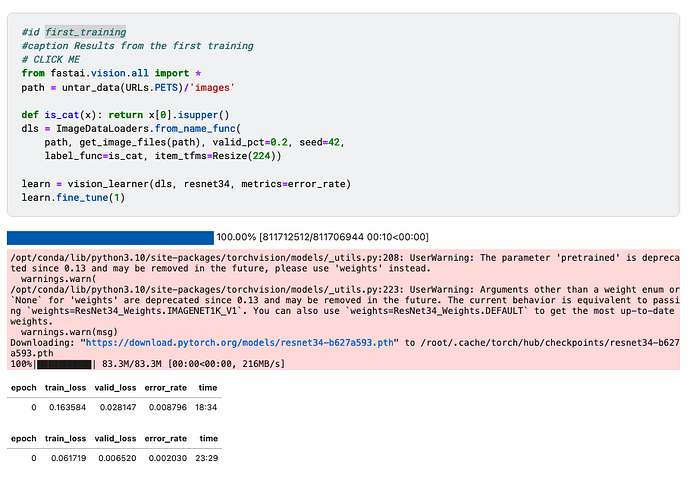This screenshot has height=477, width=690.
Task: Click the '# CLICK ME' comment line
Action: point(51,59)
